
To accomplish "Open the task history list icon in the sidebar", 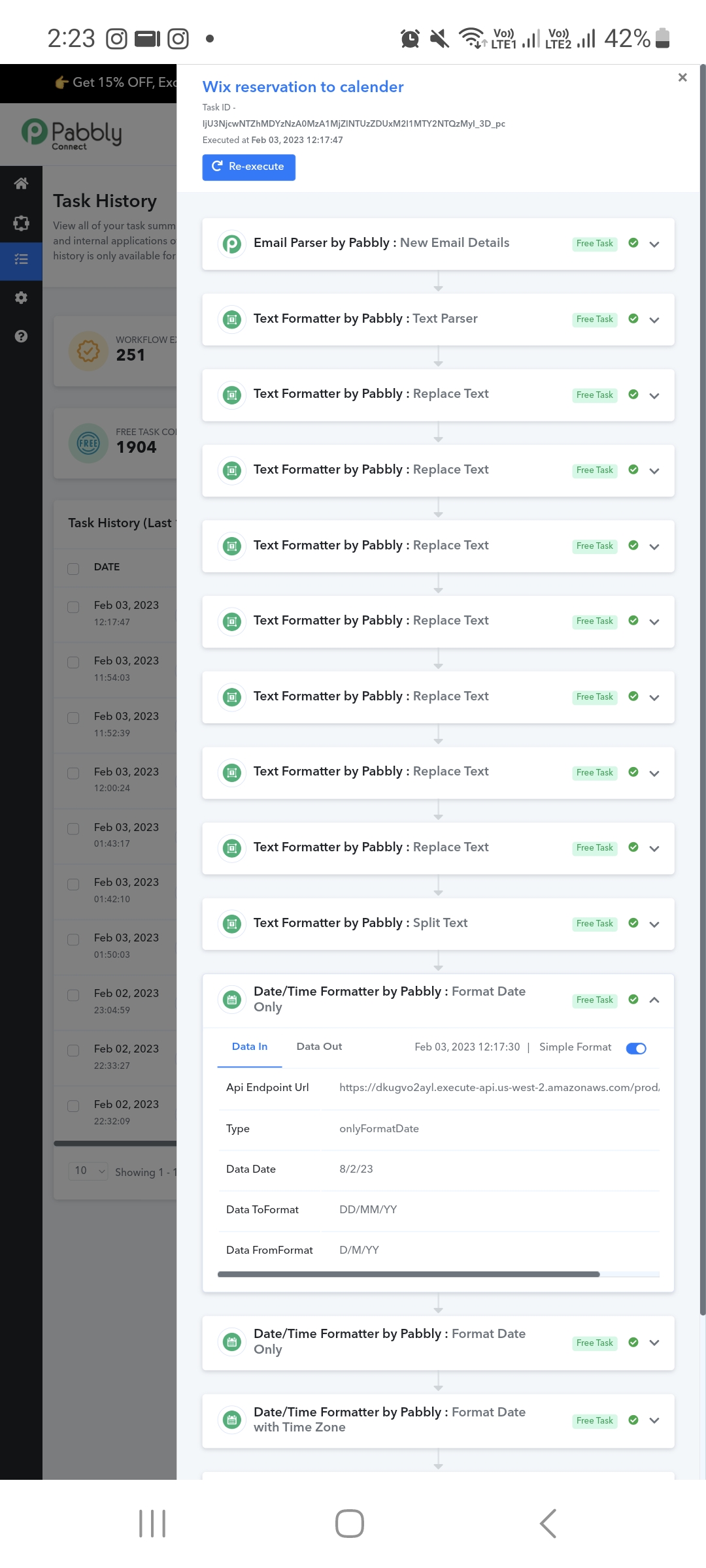I will pos(21,259).
